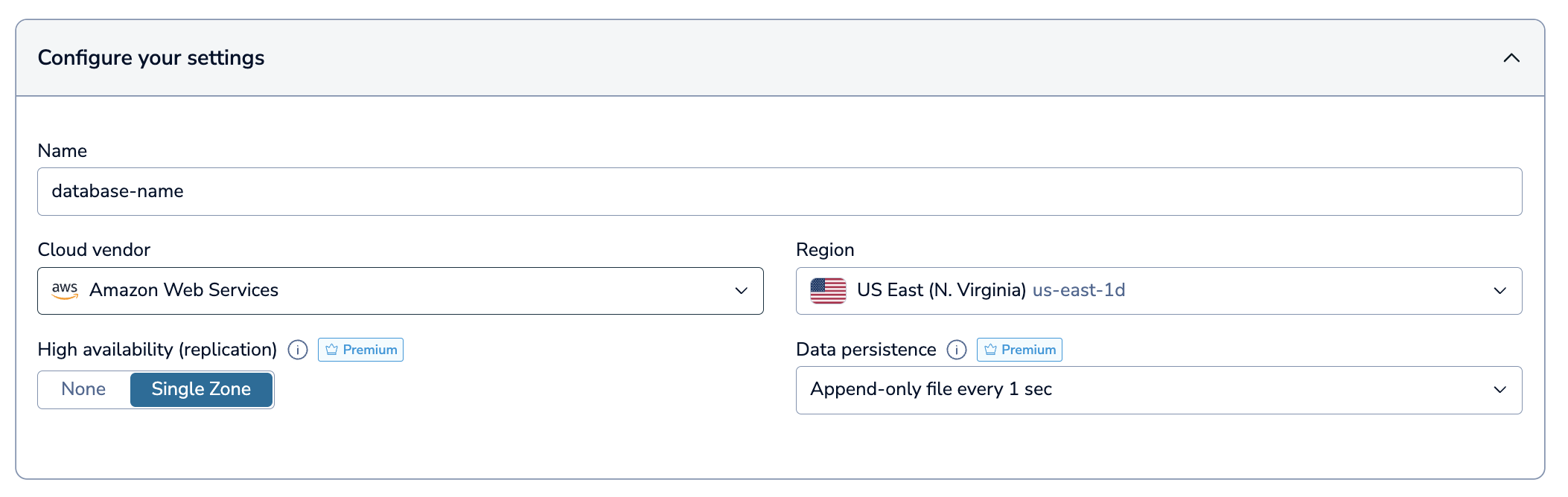
Task: Click the AWS logo in Cloud vendor field
Action: point(65,290)
